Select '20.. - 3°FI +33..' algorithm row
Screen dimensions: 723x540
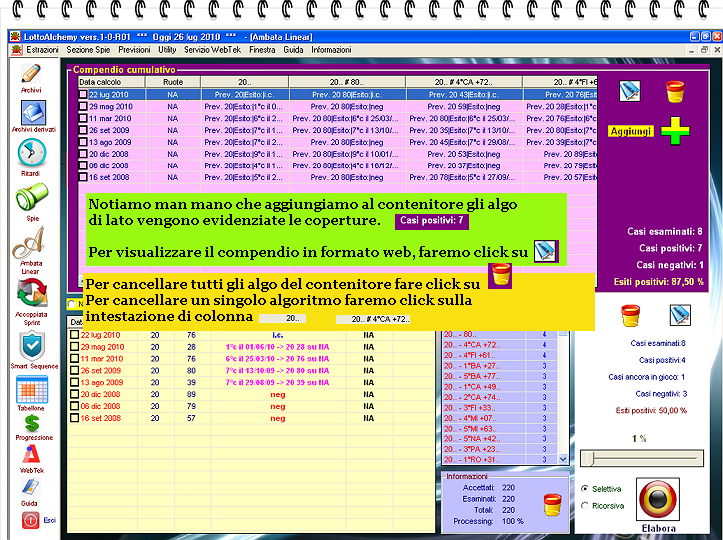500,408
